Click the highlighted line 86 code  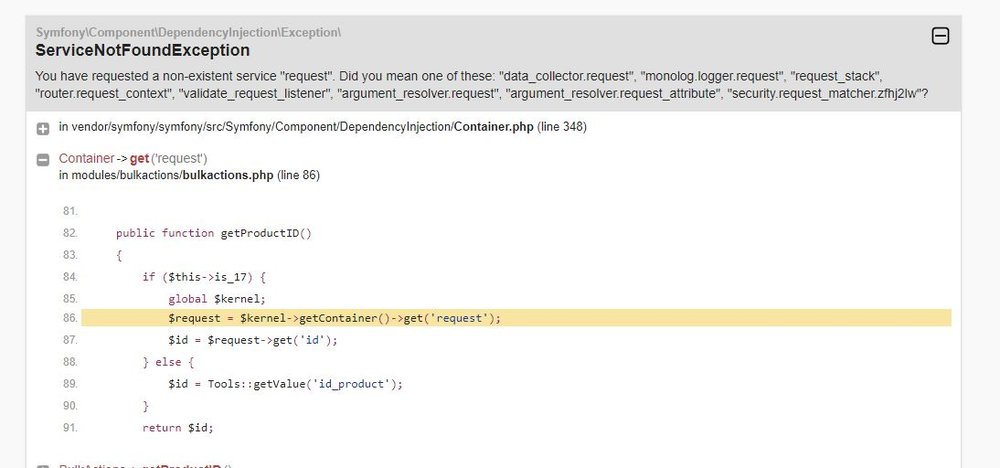pos(334,318)
